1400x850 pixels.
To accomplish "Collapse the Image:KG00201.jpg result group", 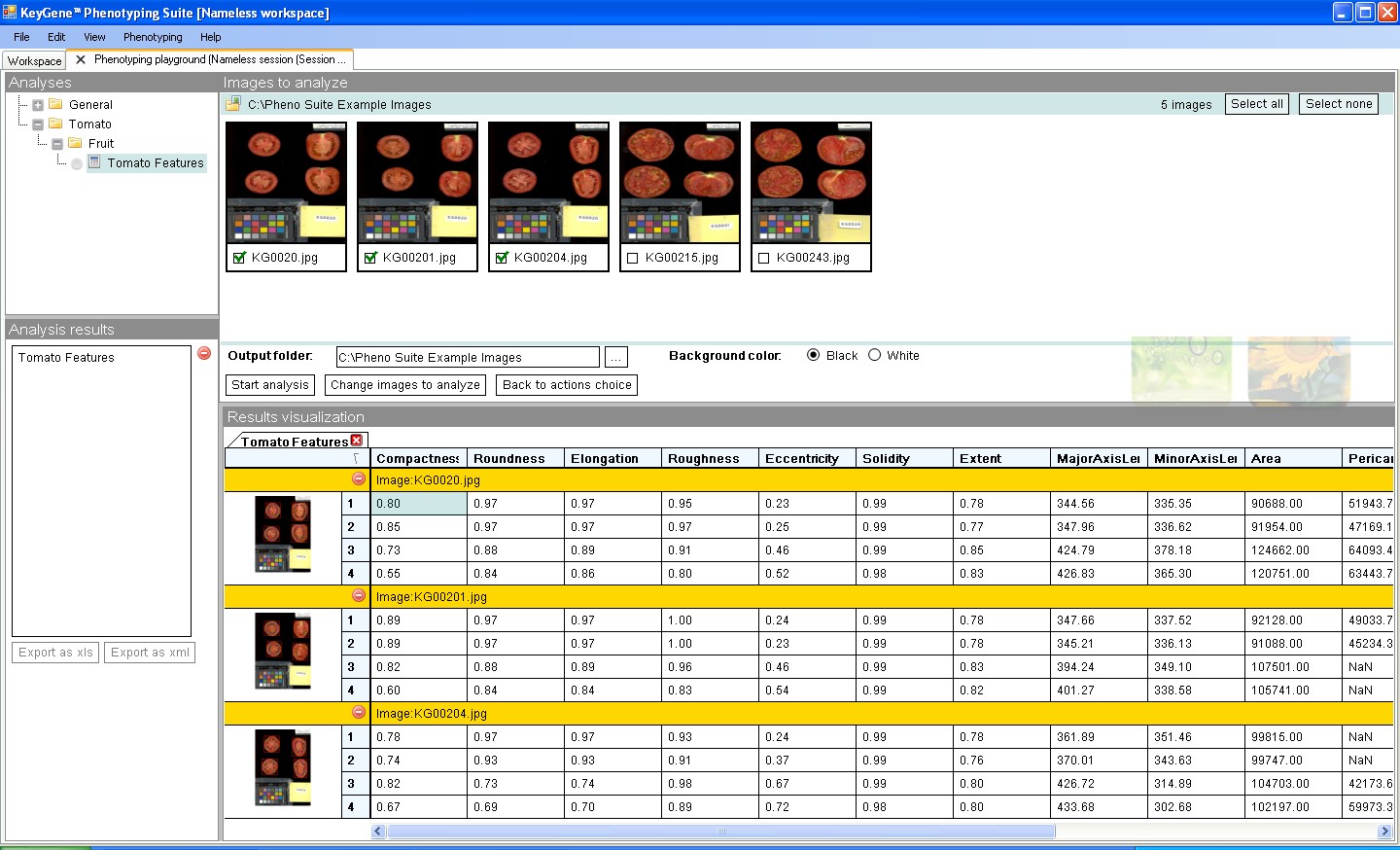I will coord(359,596).
